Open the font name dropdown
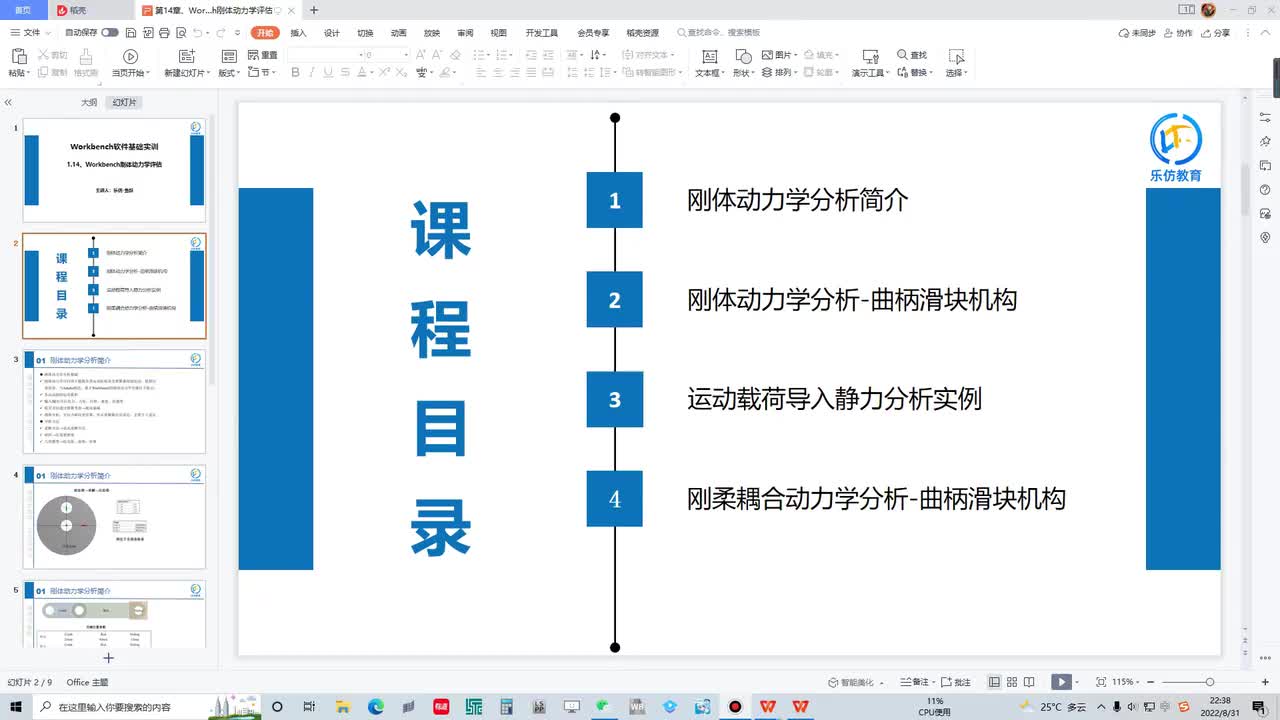Screen dimensions: 1280x720 point(361,55)
